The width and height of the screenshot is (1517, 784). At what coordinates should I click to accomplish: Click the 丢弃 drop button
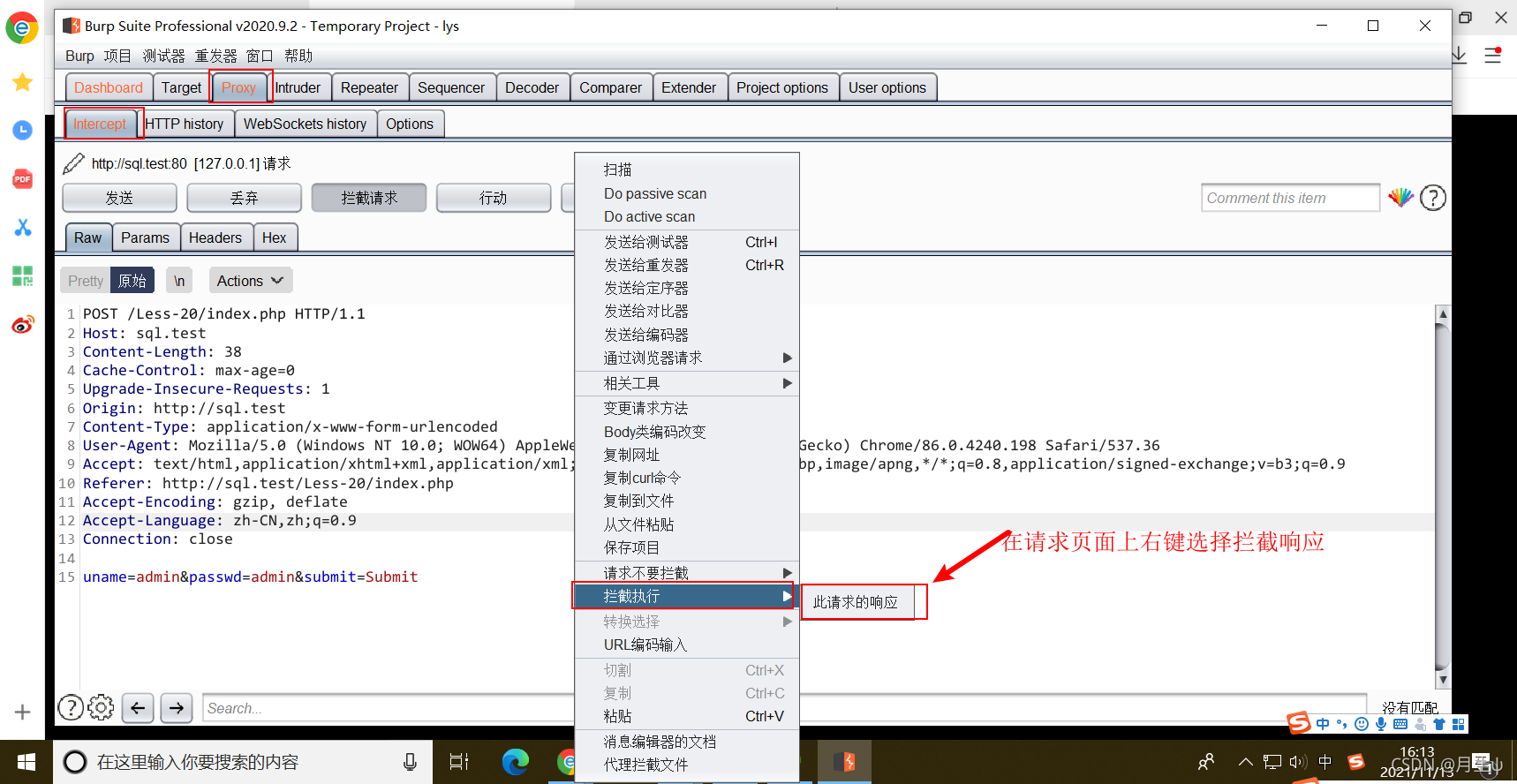(244, 198)
